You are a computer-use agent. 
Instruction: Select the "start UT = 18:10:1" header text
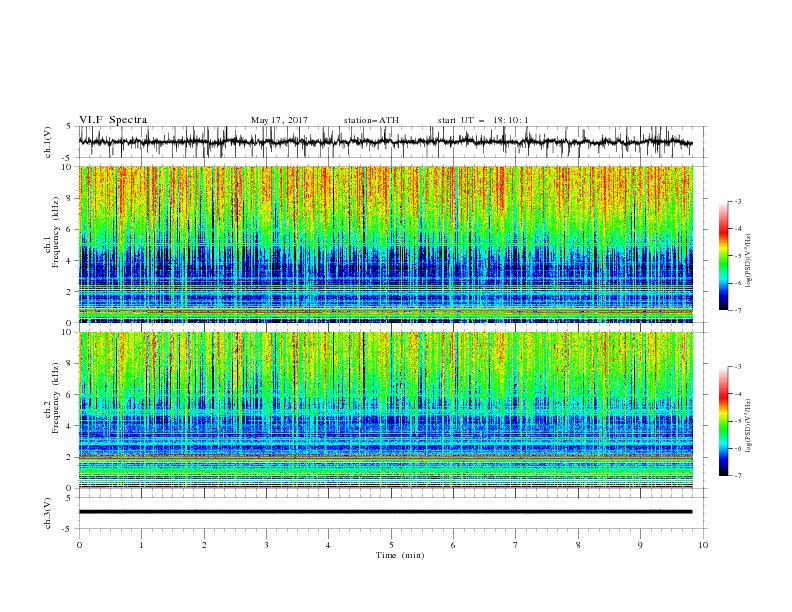tap(483, 120)
